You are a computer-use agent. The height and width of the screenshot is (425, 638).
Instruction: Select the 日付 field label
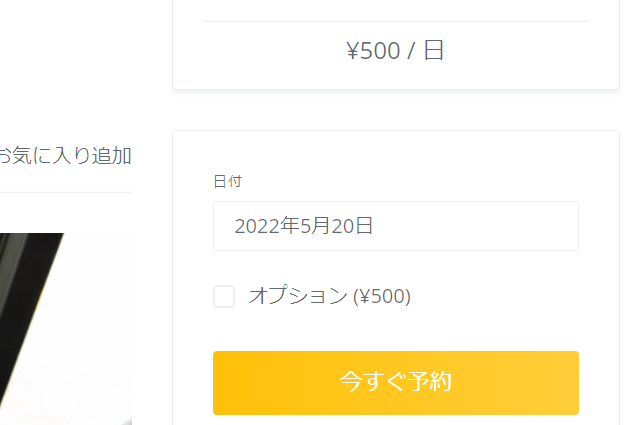coord(227,181)
